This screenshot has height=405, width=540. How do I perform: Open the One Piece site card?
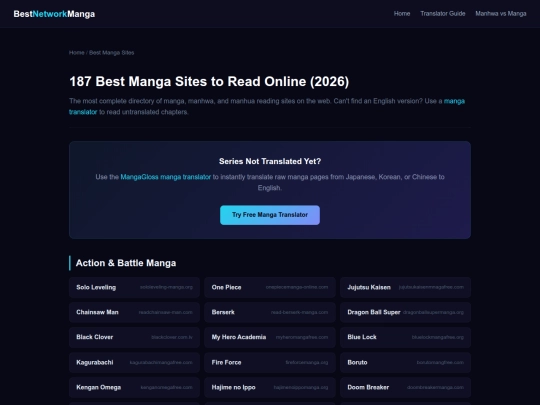(x=270, y=287)
